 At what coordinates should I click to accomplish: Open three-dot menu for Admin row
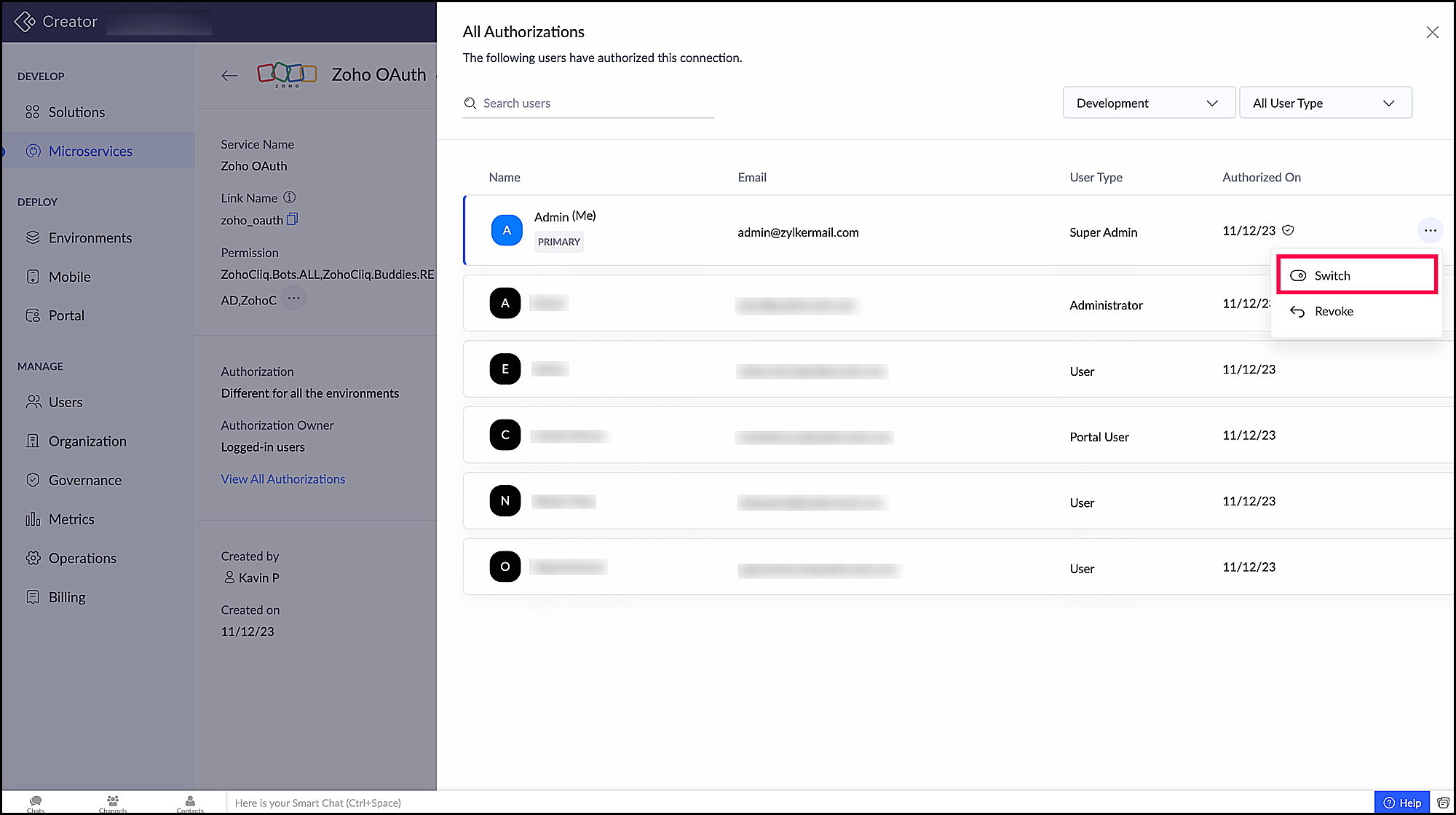[1430, 231]
